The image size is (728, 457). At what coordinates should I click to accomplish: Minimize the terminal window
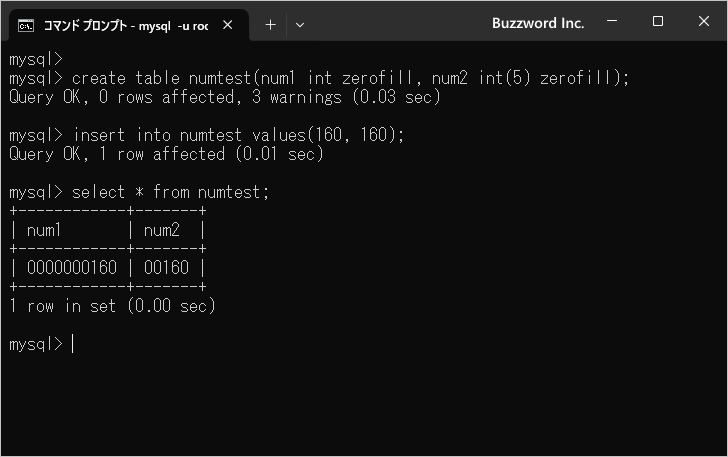[612, 21]
